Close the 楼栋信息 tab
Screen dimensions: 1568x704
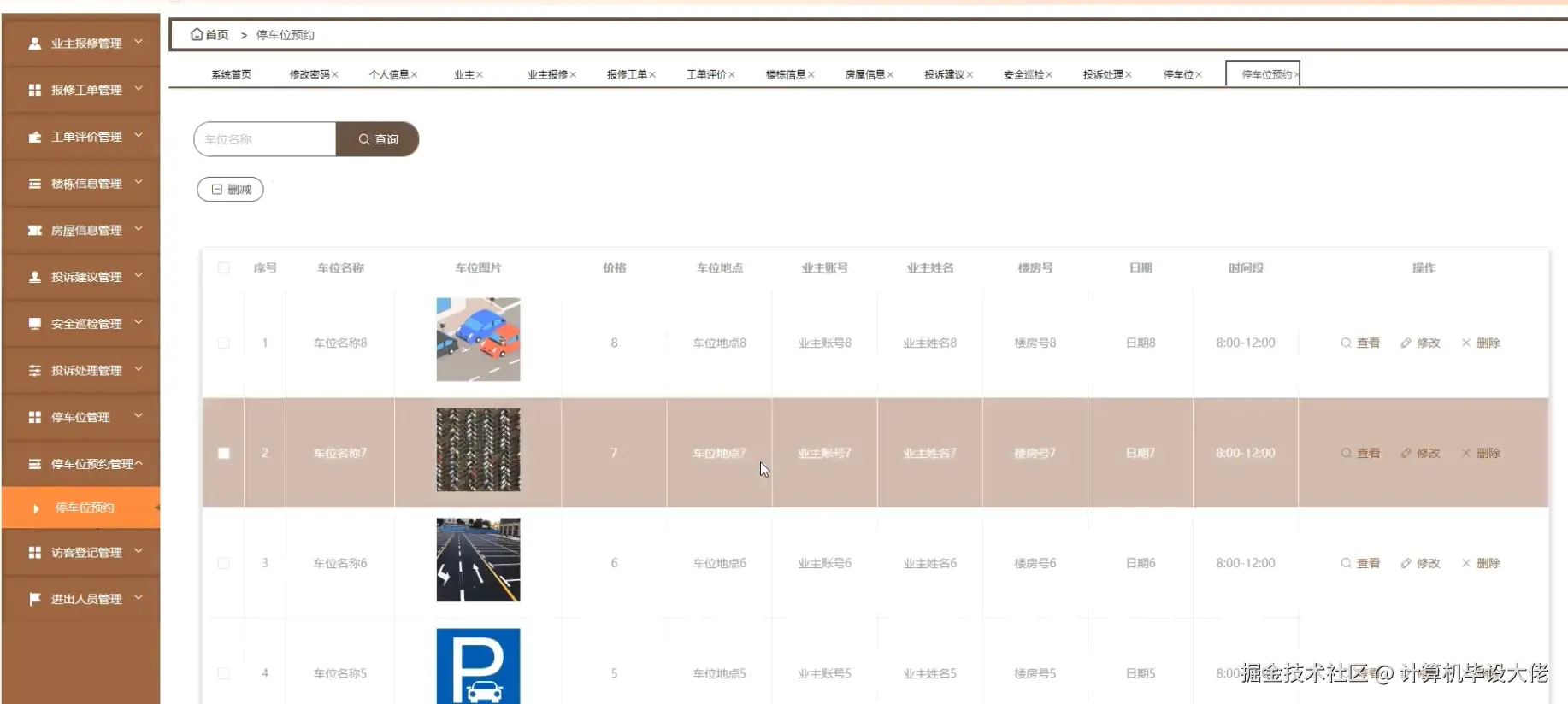(811, 75)
